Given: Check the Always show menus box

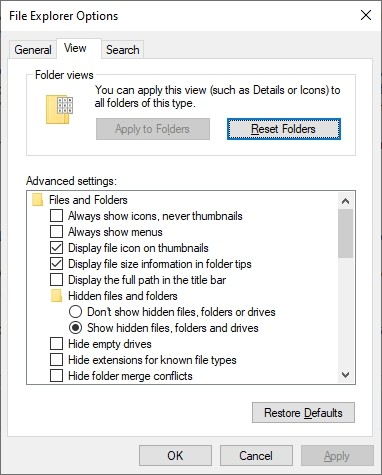Looking at the screenshot, I should pyautogui.click(x=56, y=232).
